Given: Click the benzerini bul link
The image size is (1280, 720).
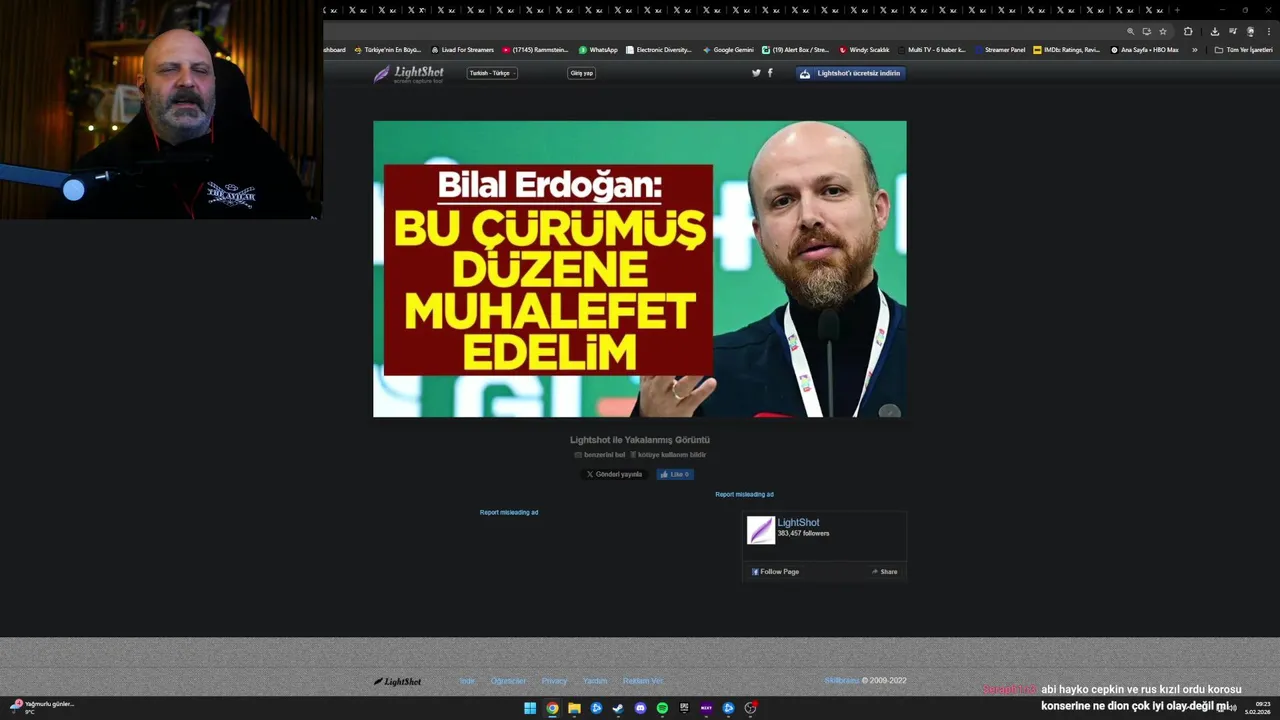Looking at the screenshot, I should [600, 455].
